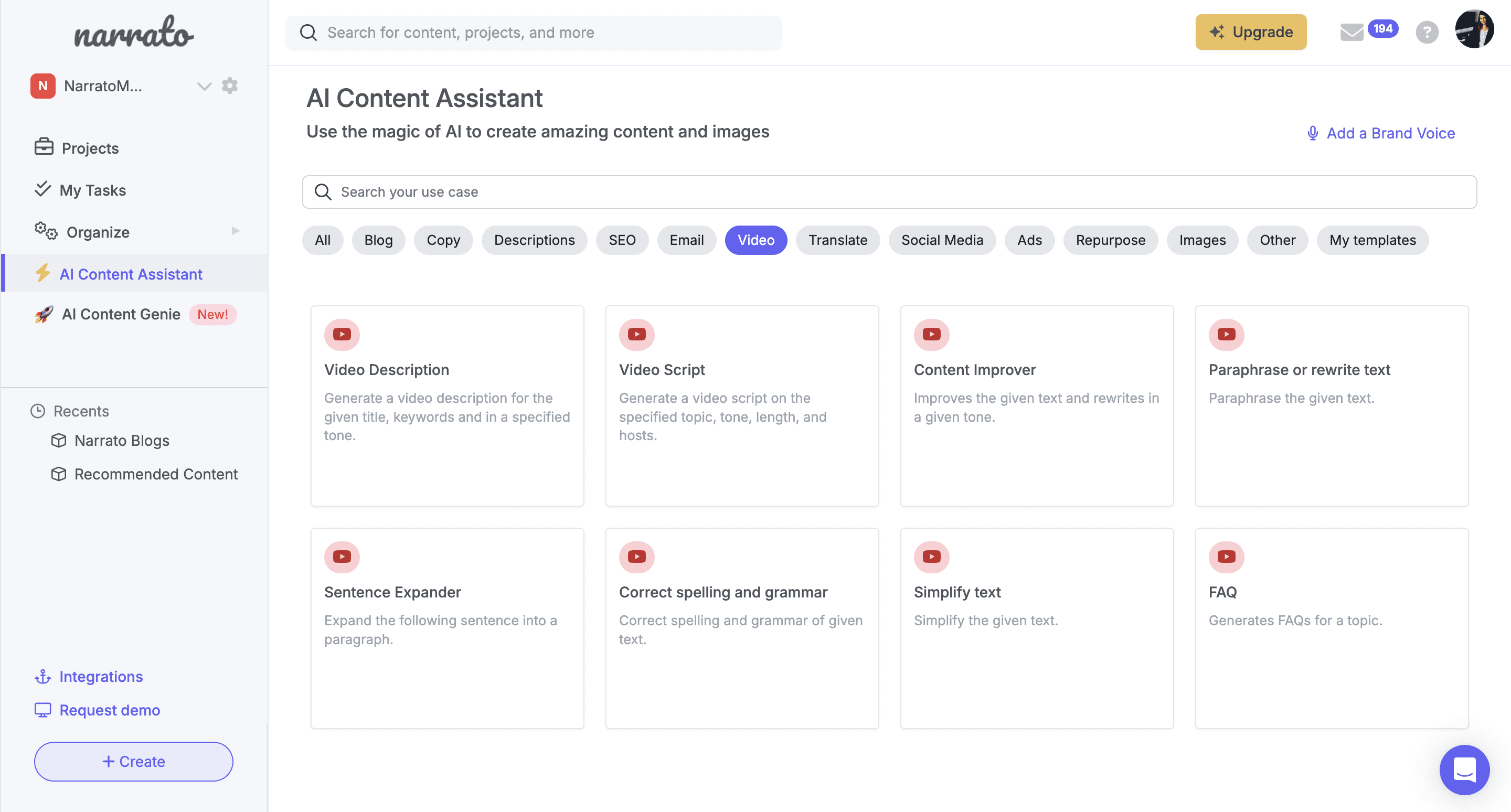Select the Images filter tab
1511x812 pixels.
(x=1203, y=240)
